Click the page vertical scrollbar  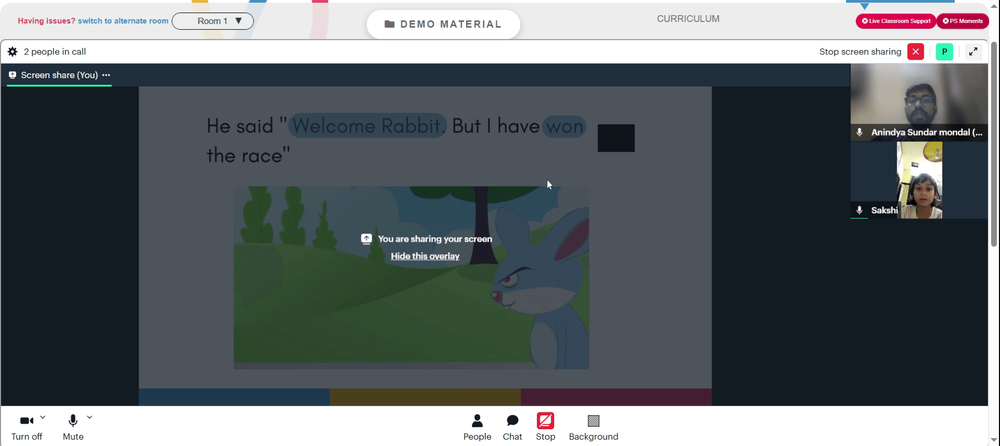click(x=995, y=144)
